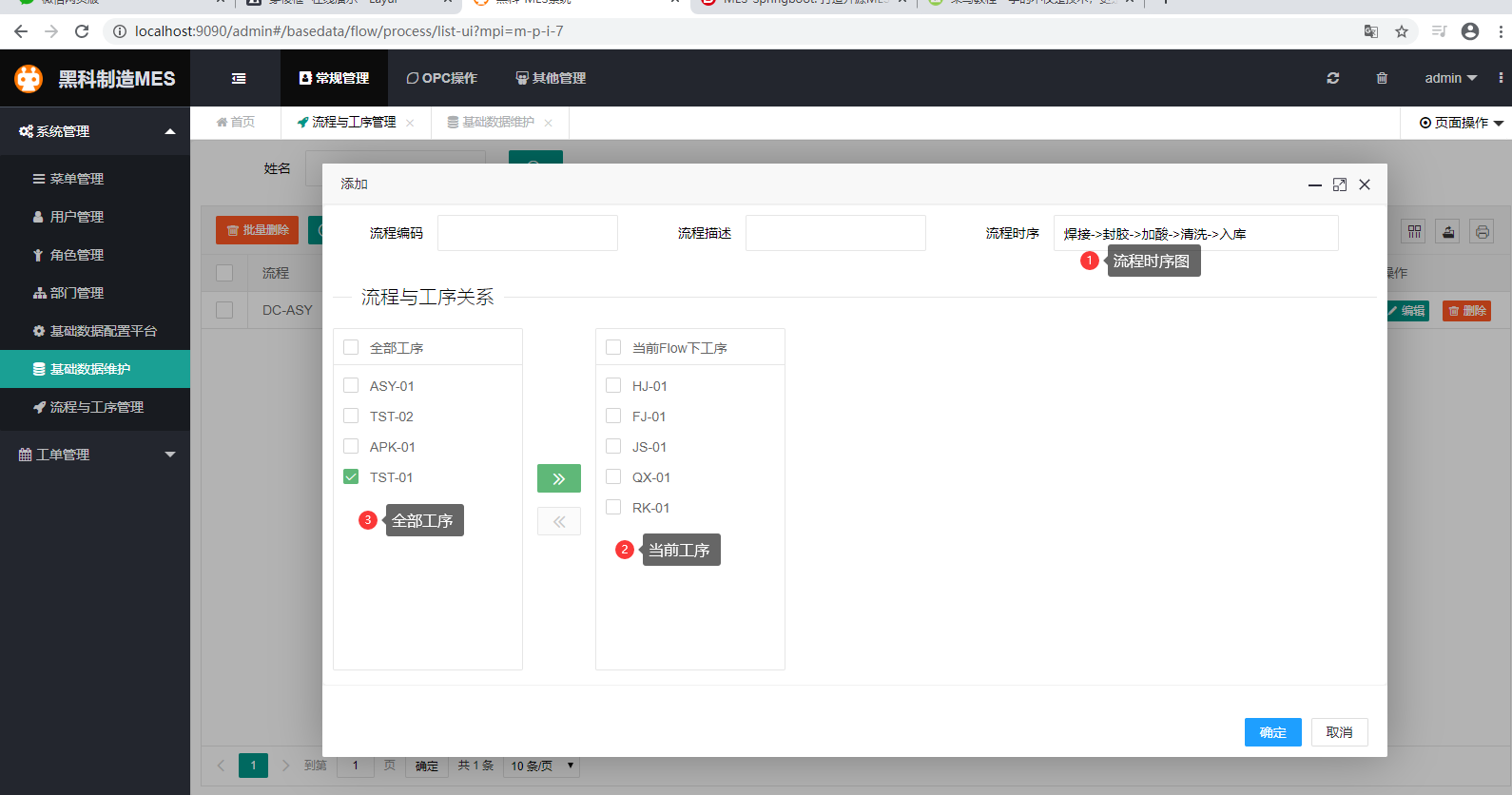The image size is (1512, 795).
Task: Click pagination 确定 jump button
Action: coord(427,766)
